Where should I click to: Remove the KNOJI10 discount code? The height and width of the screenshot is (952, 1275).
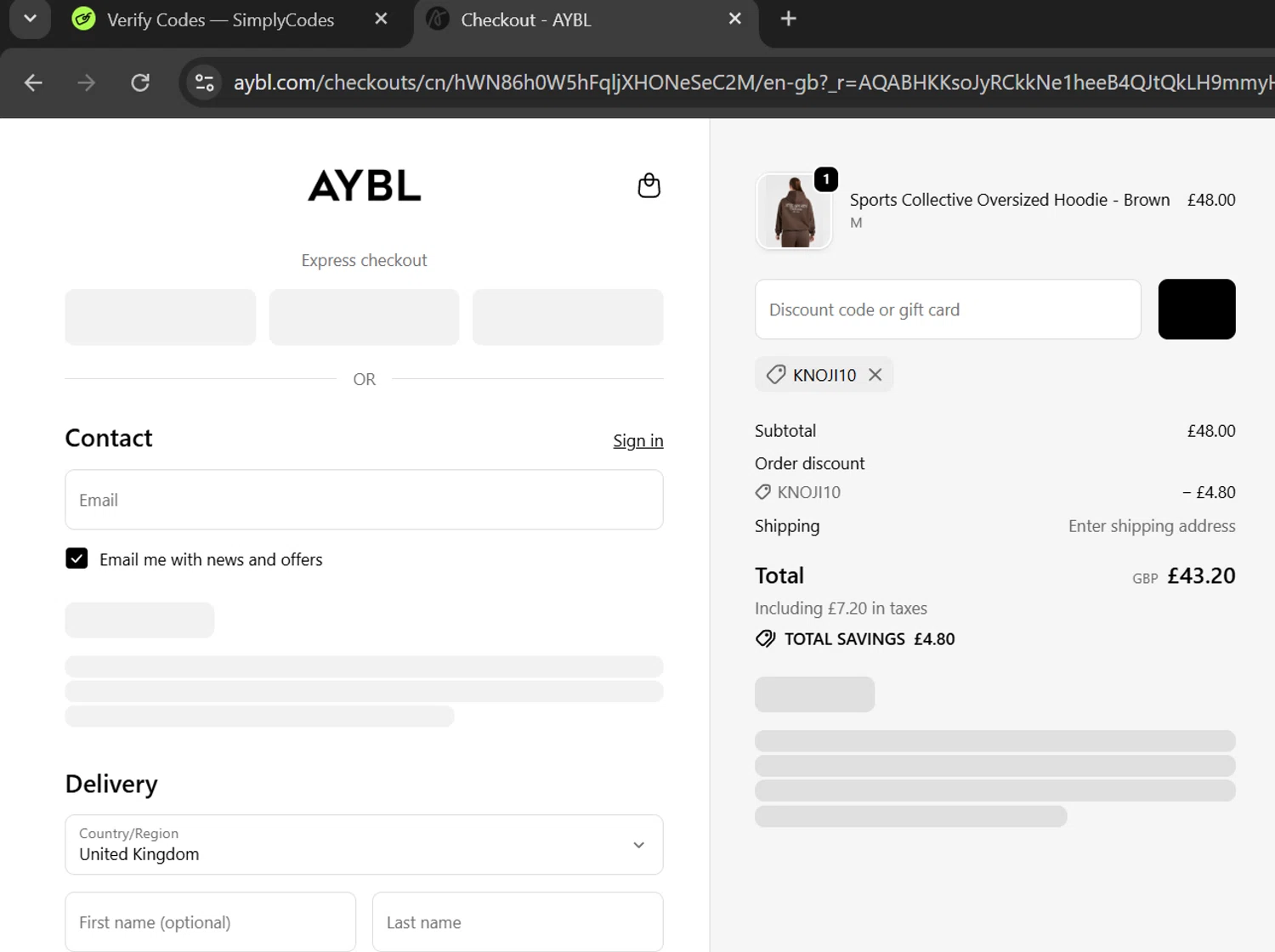875,375
